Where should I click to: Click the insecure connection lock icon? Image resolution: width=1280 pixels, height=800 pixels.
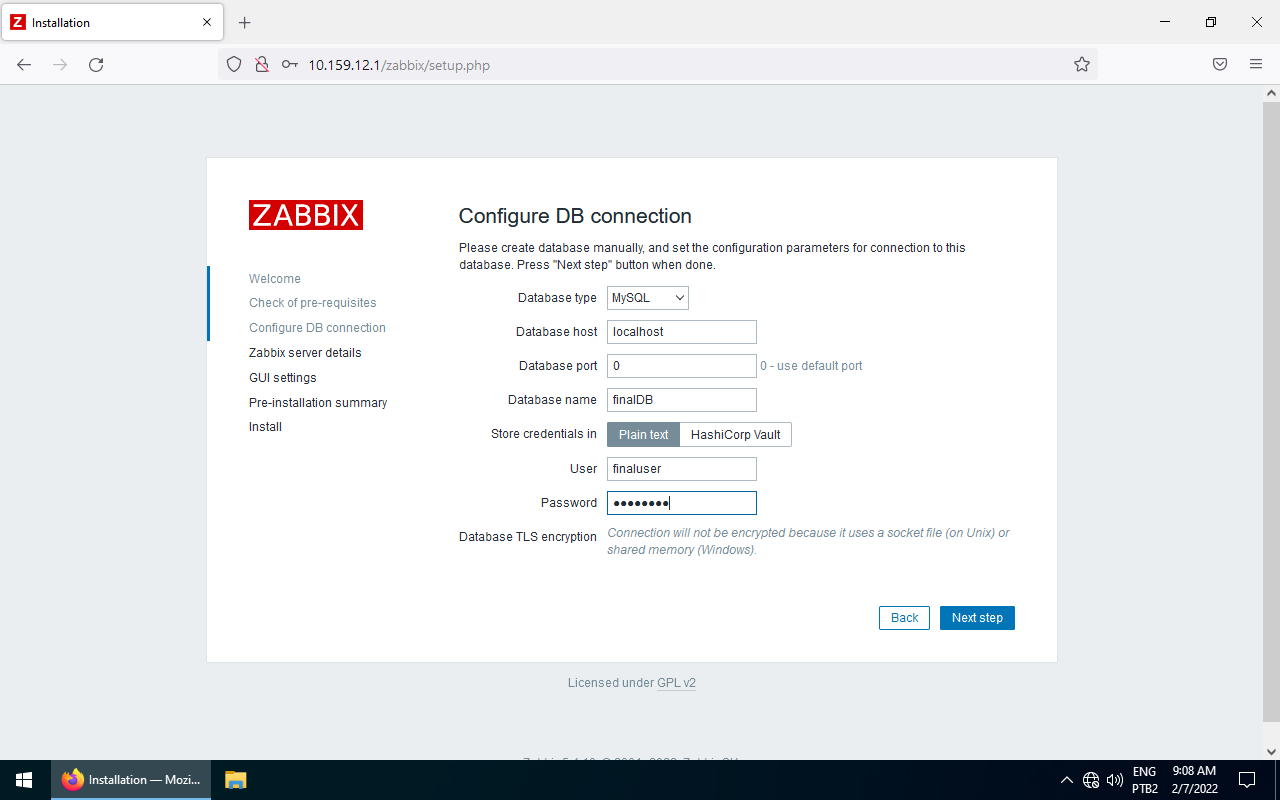[261, 65]
